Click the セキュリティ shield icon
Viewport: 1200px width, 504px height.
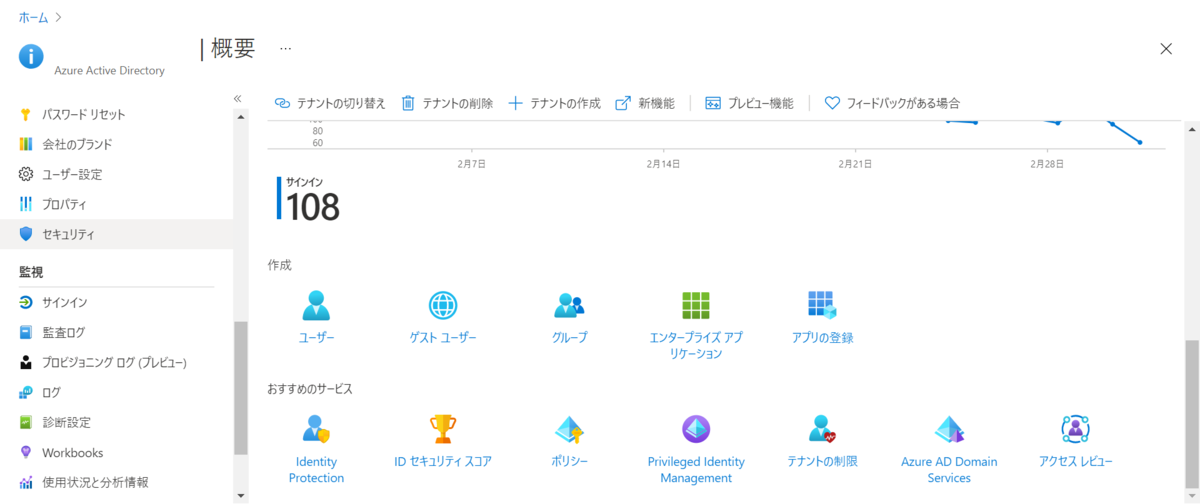26,234
